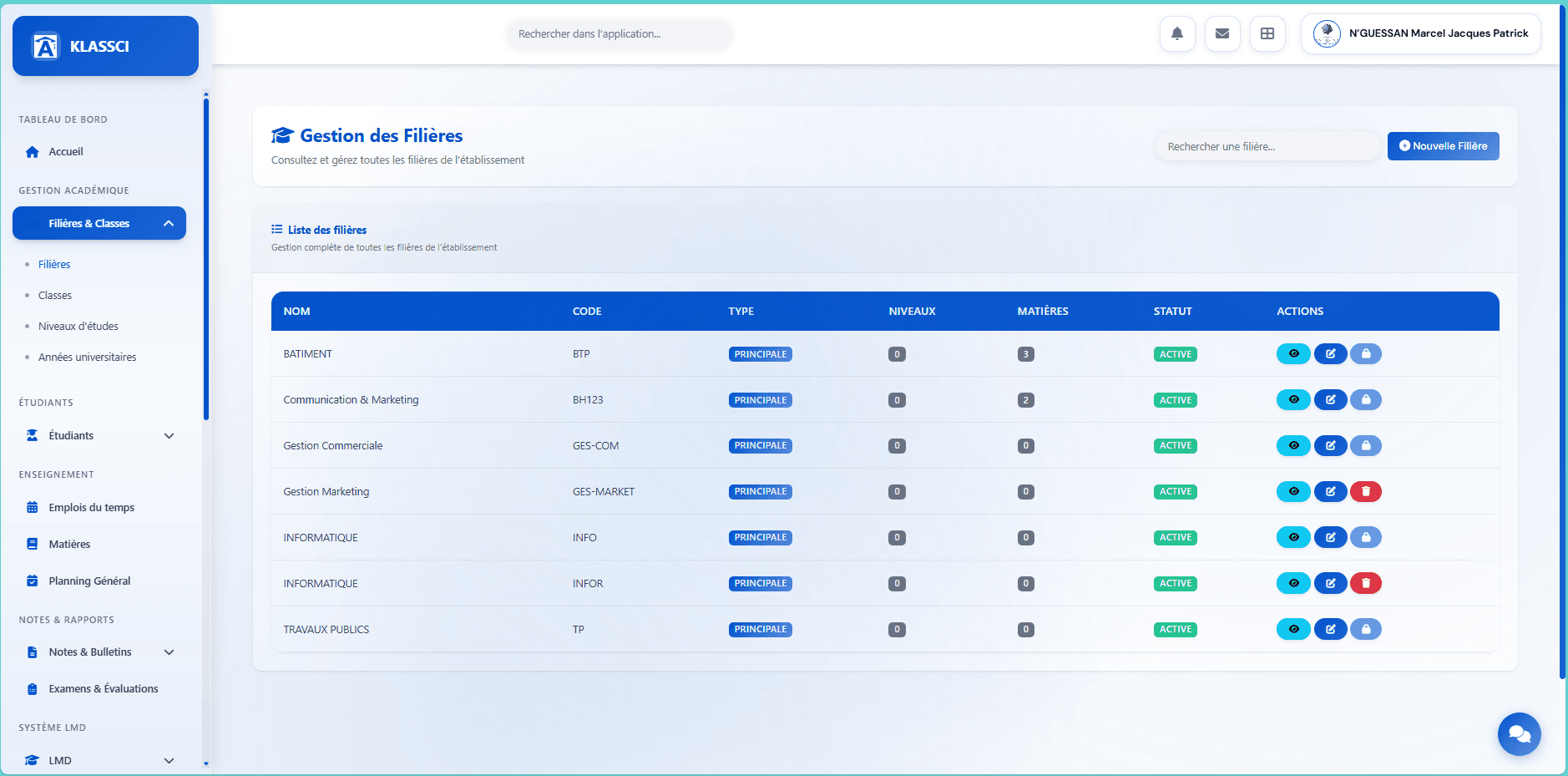The image size is (1568, 776).
Task: Open the chat bubble icon at bottom right
Action: pyautogui.click(x=1520, y=734)
